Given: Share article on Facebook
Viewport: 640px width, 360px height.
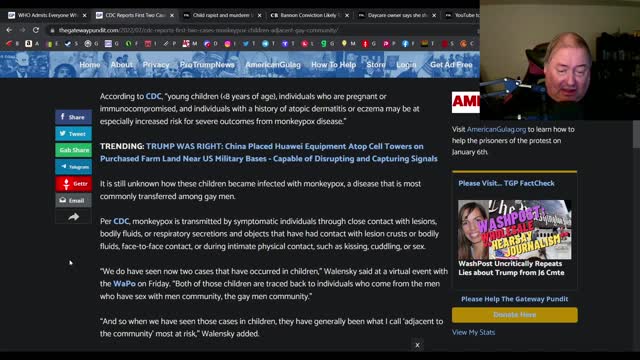Looking at the screenshot, I should (73, 117).
